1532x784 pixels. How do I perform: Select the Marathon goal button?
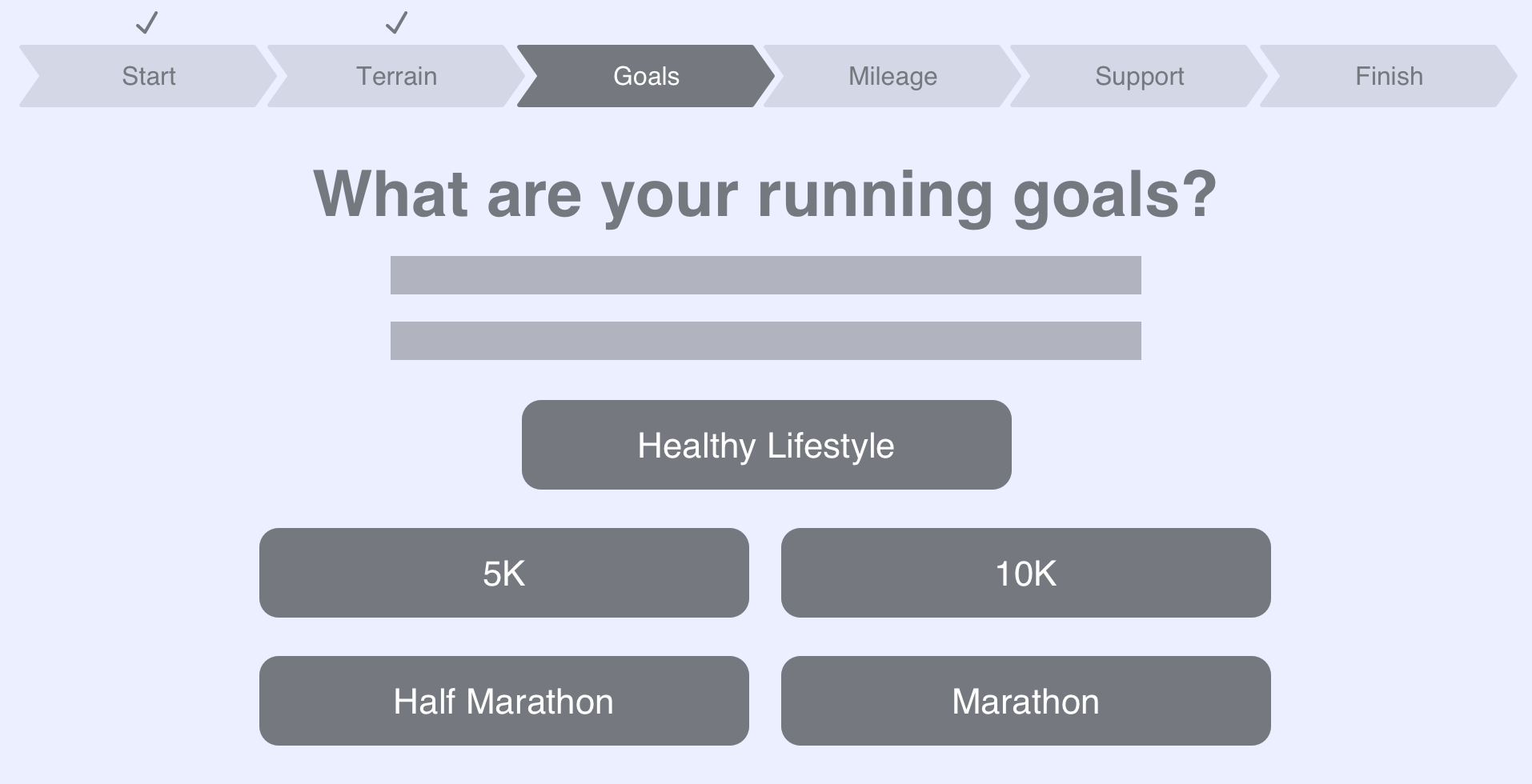[1025, 701]
